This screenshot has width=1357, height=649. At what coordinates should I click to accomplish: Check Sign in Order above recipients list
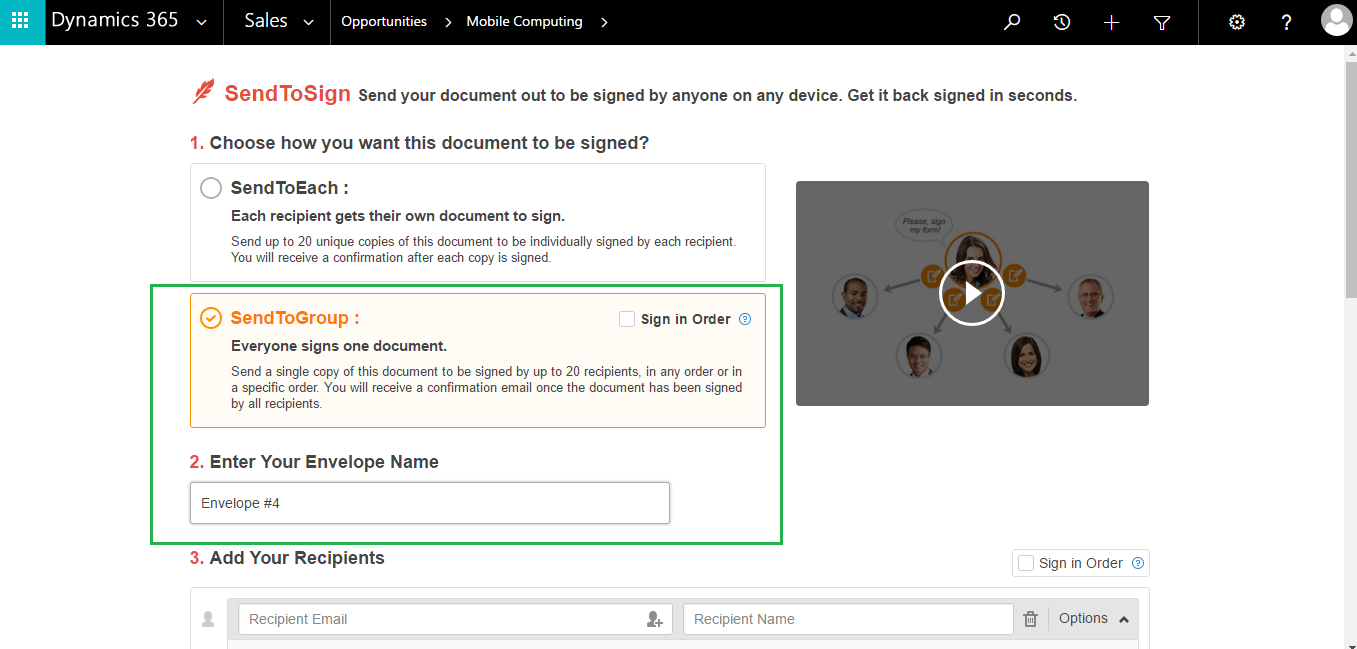(1025, 563)
